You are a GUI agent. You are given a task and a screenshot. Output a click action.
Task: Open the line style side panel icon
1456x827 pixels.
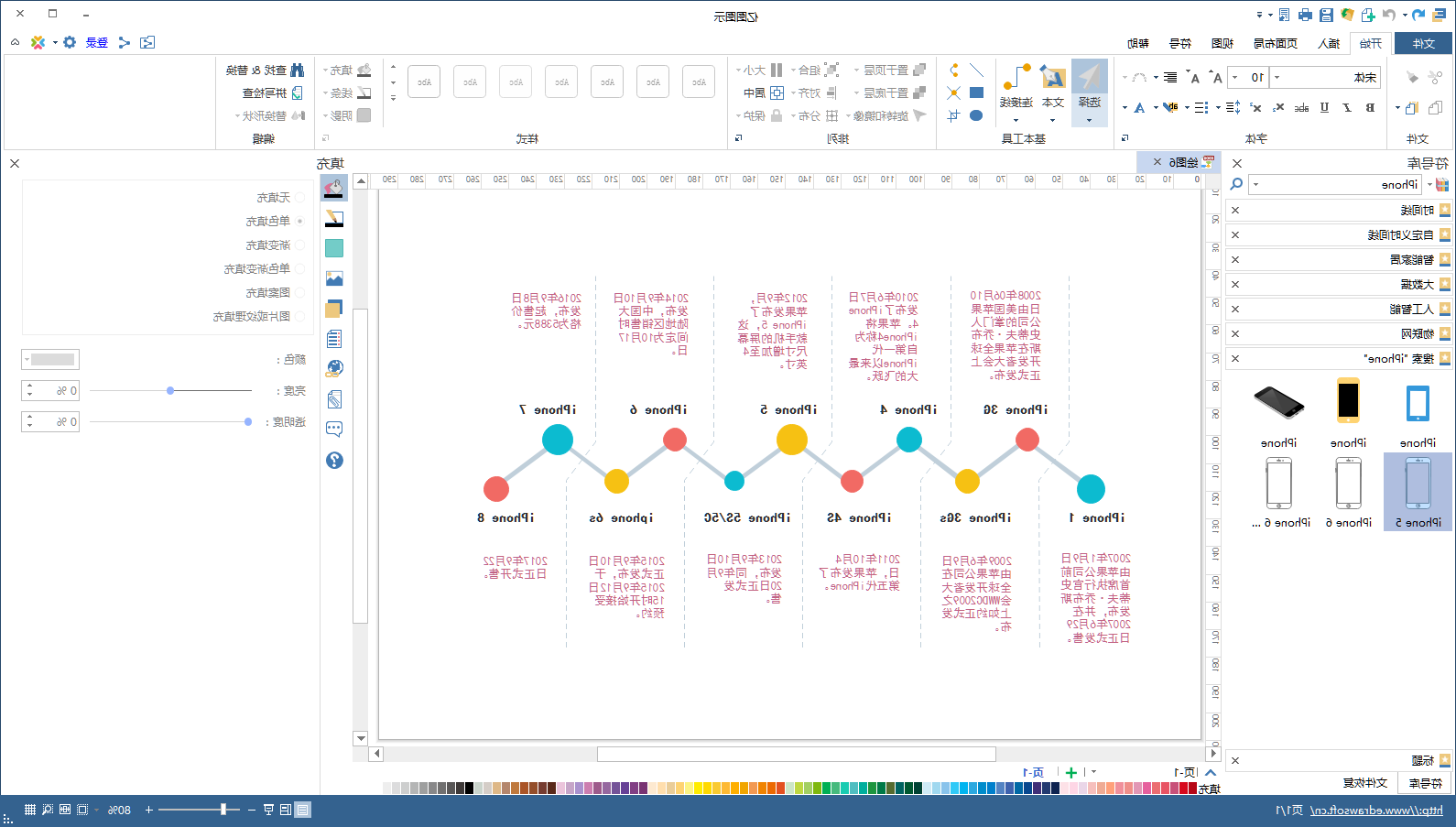334,218
